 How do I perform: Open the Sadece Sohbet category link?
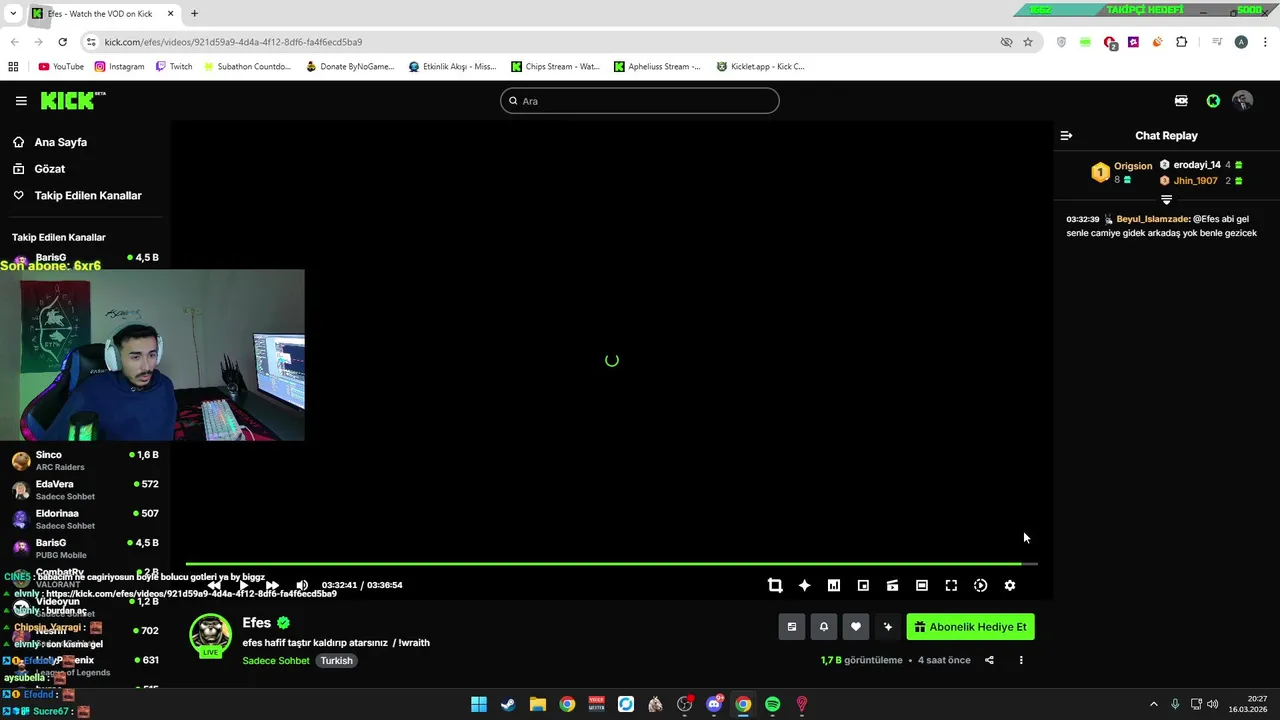276,661
